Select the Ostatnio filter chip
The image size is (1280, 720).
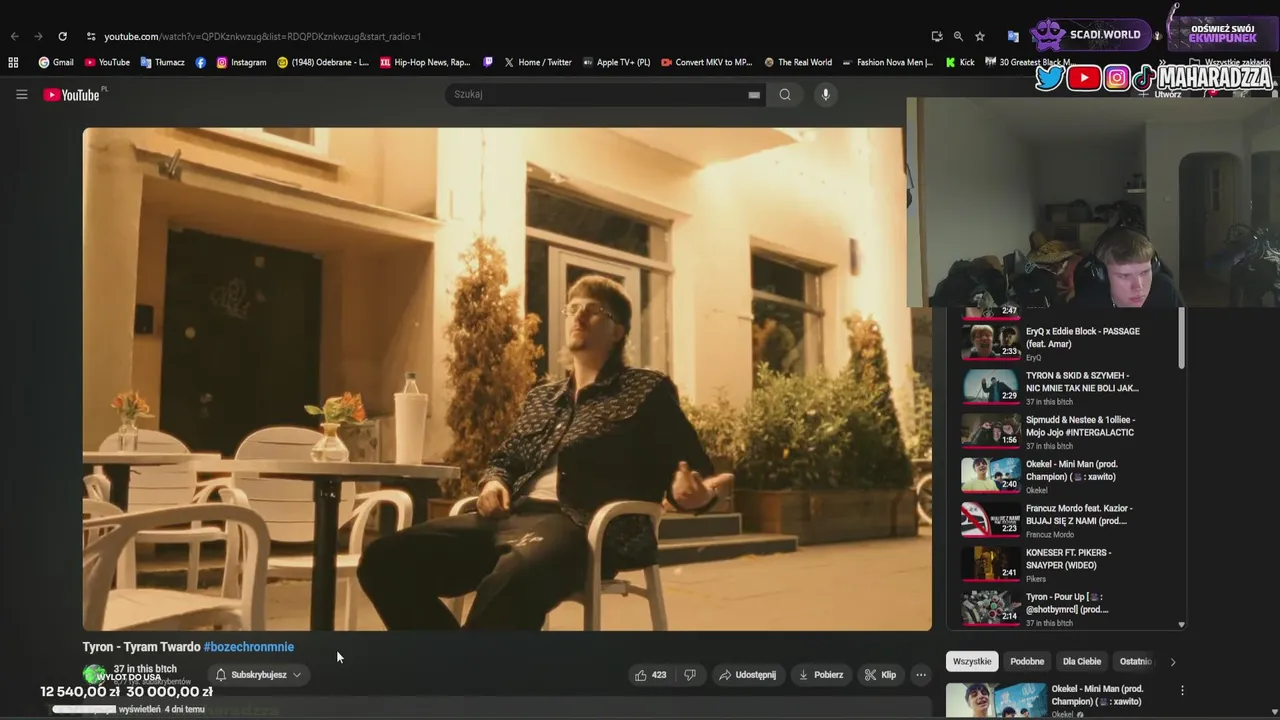click(1135, 661)
